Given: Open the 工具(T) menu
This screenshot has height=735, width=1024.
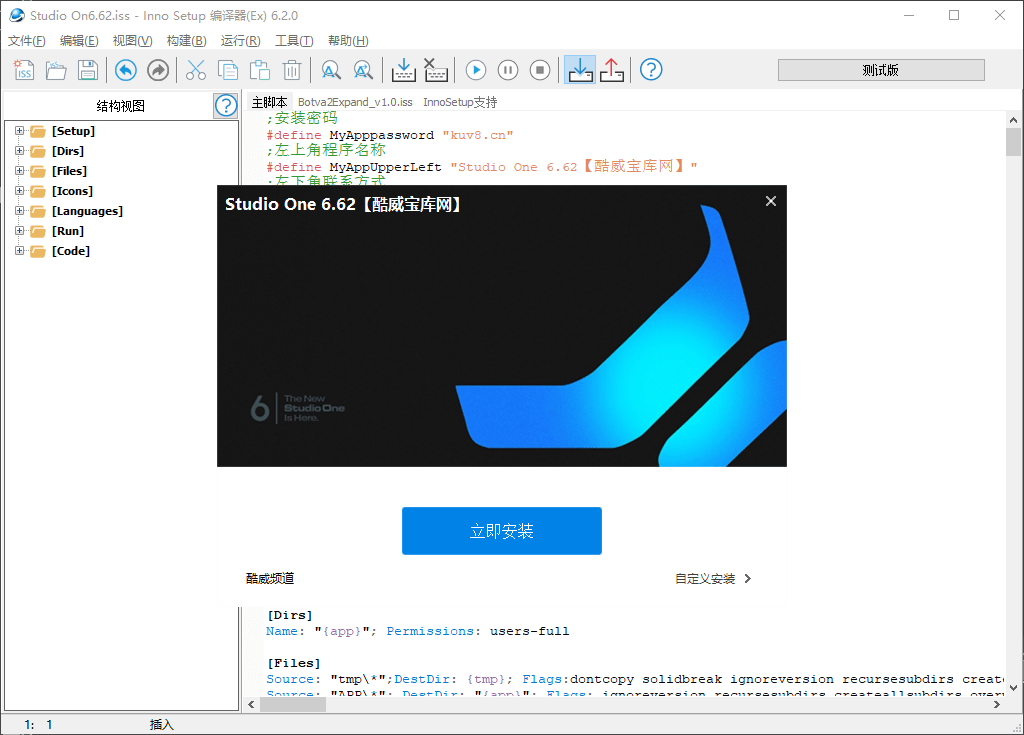Looking at the screenshot, I should (x=294, y=41).
